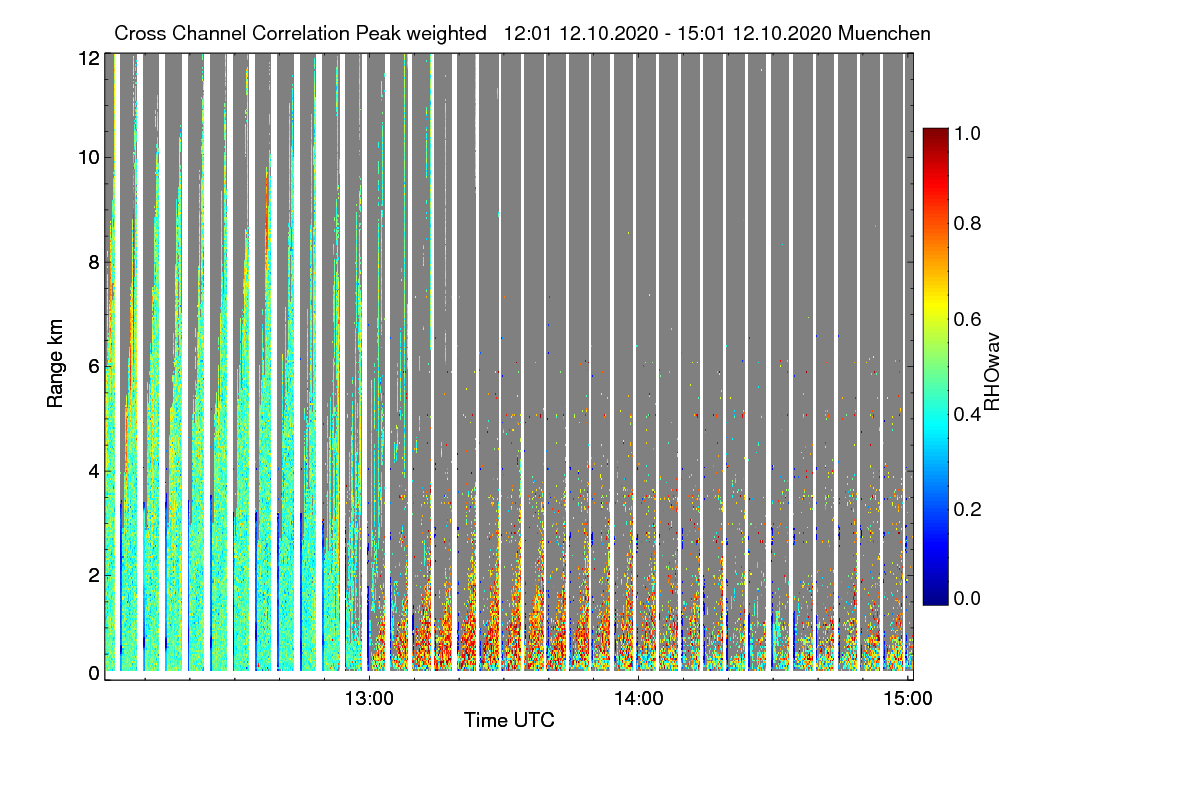The width and height of the screenshot is (1200, 800).
Task: Click the station name 'Muenchen' in the title
Action: 885,33
